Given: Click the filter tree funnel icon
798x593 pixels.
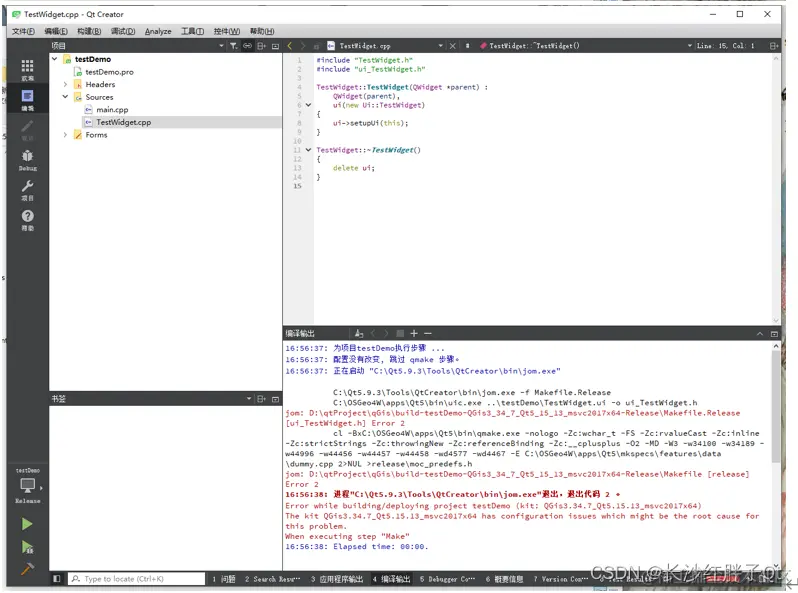Looking at the screenshot, I should 233,46.
